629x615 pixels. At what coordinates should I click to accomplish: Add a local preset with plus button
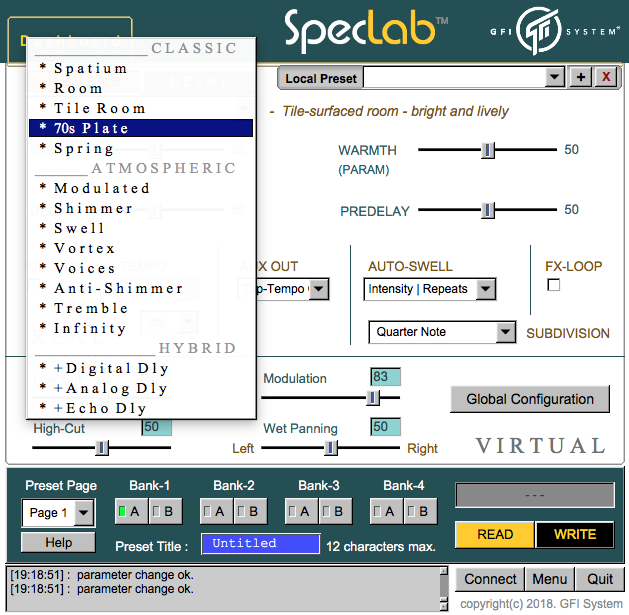click(x=580, y=77)
